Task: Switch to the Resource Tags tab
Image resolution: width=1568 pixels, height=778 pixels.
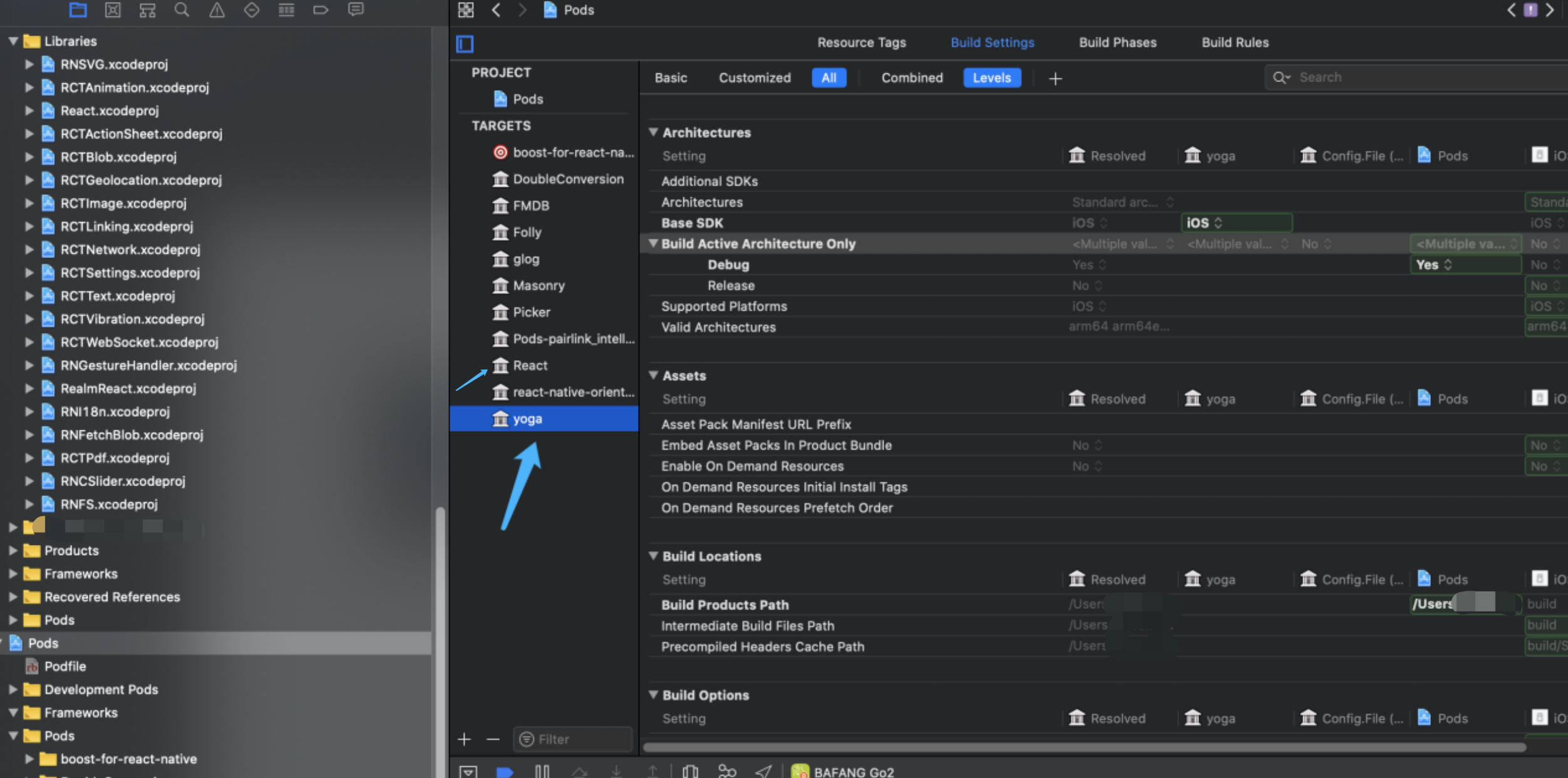Action: pyautogui.click(x=861, y=43)
